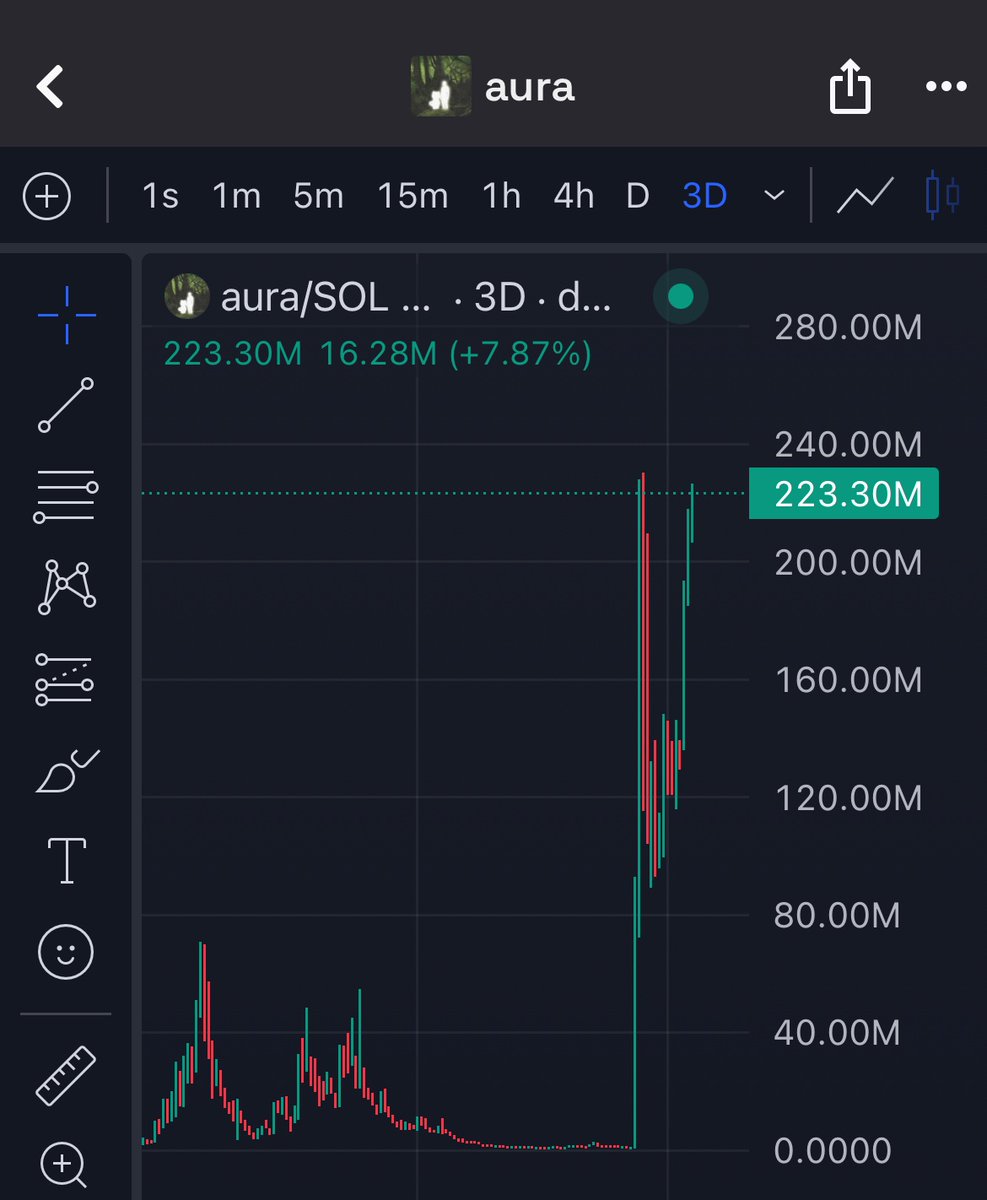Tap the 240.00M price axis label

click(x=848, y=444)
